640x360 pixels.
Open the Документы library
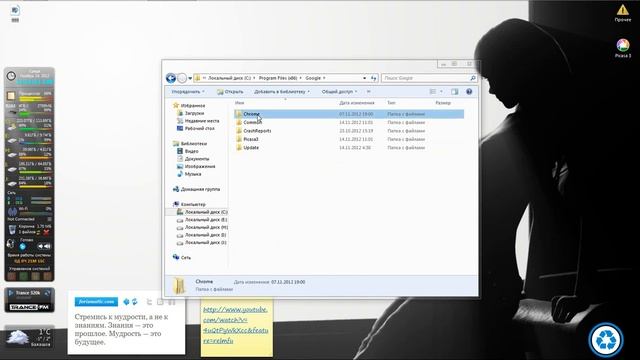pos(193,159)
